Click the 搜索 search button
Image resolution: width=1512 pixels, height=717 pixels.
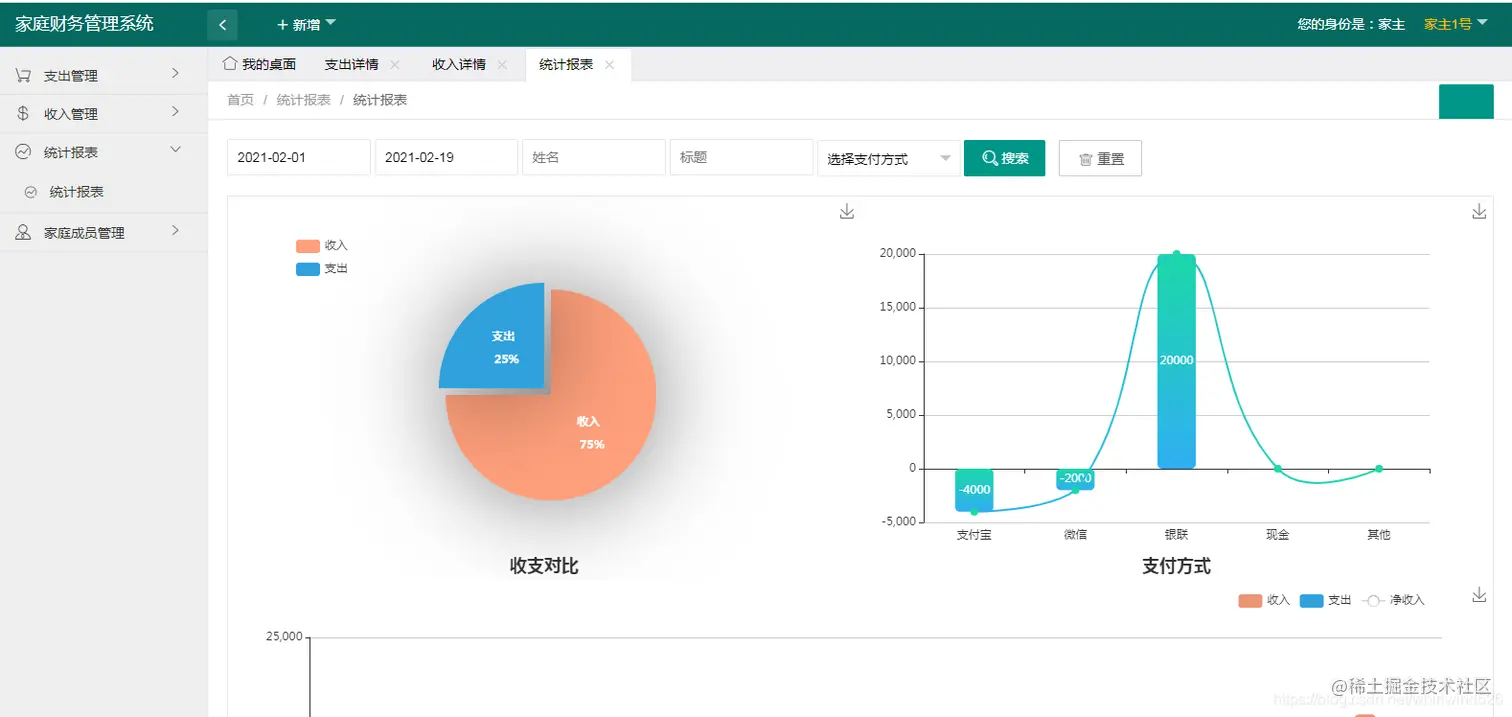coord(1005,158)
